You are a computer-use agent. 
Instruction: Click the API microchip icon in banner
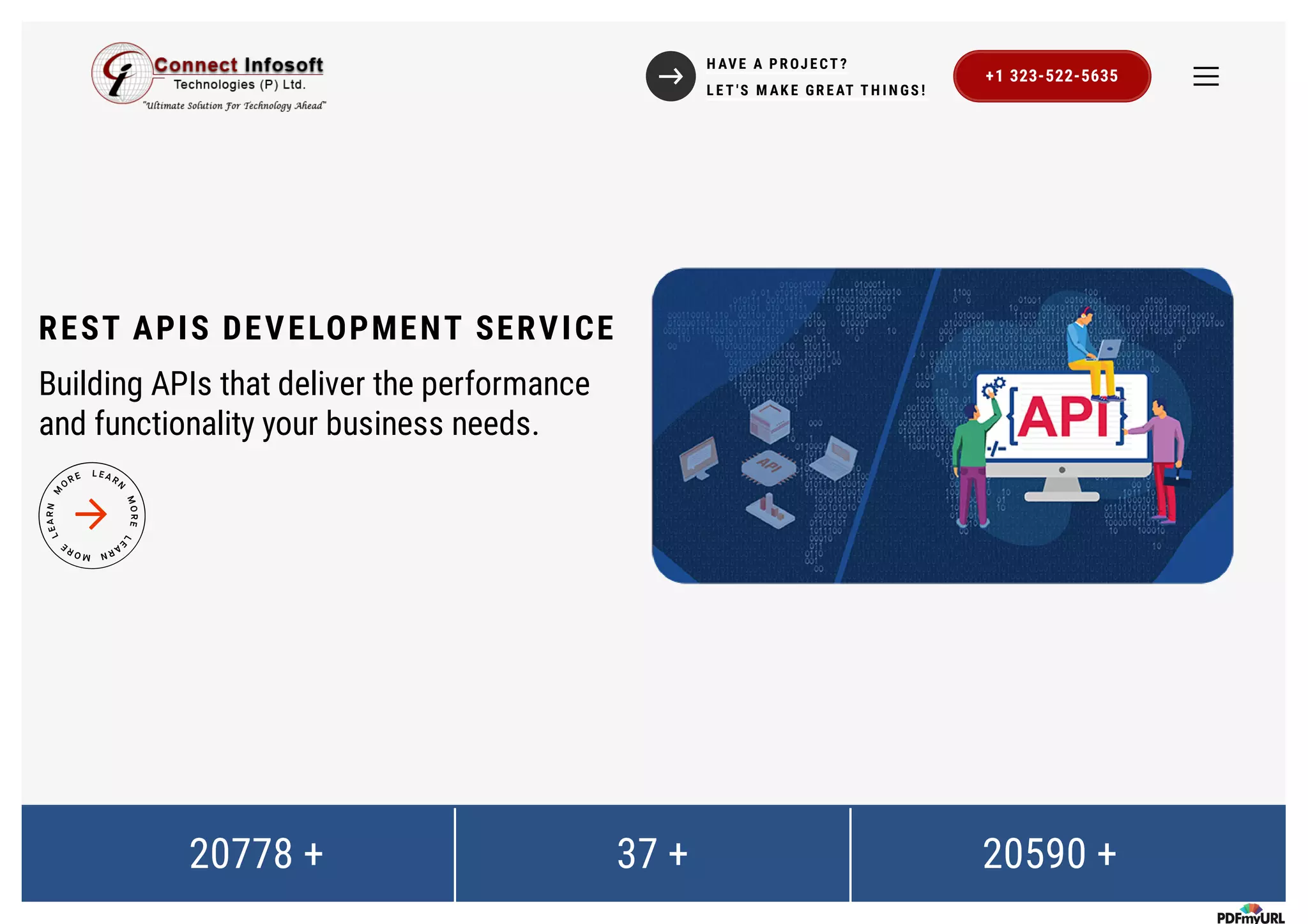click(769, 467)
